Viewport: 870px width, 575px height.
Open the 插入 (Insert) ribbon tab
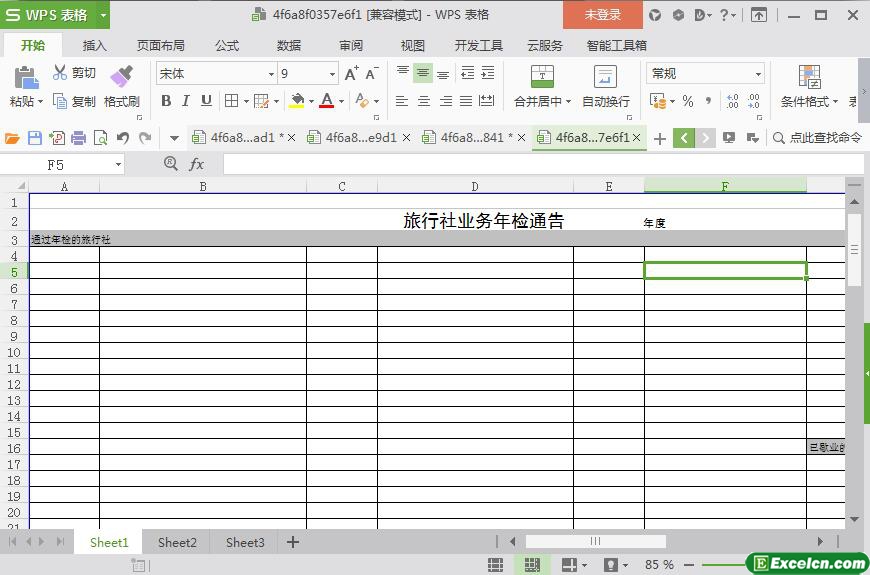click(94, 45)
